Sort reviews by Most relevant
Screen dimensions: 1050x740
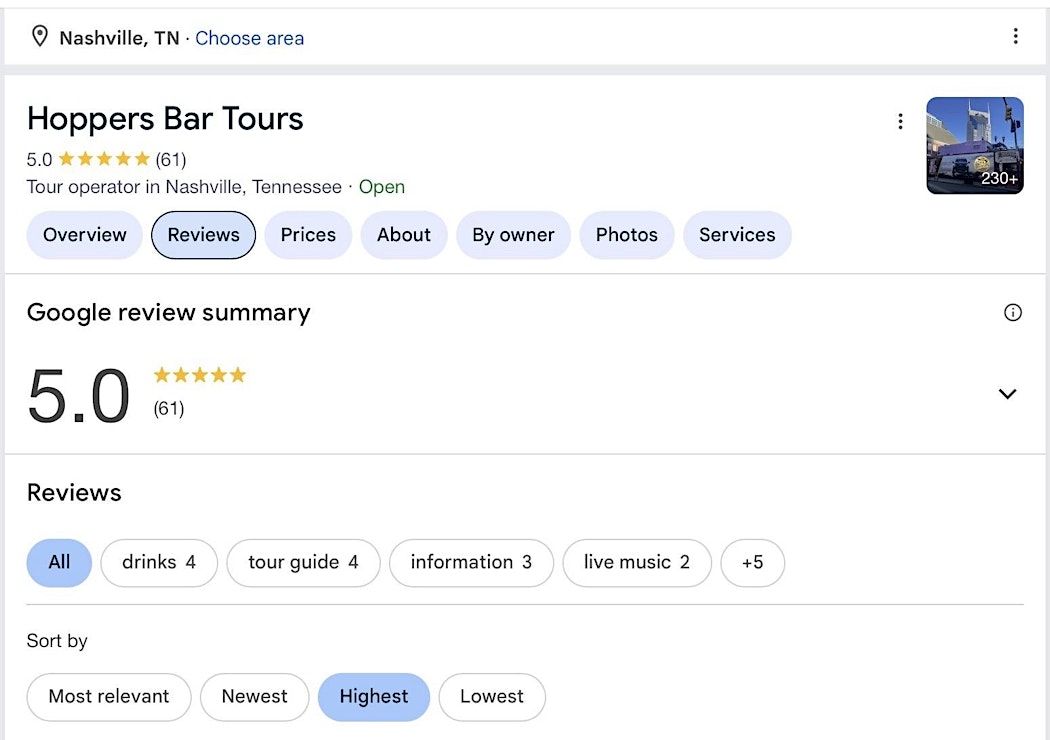click(x=108, y=697)
